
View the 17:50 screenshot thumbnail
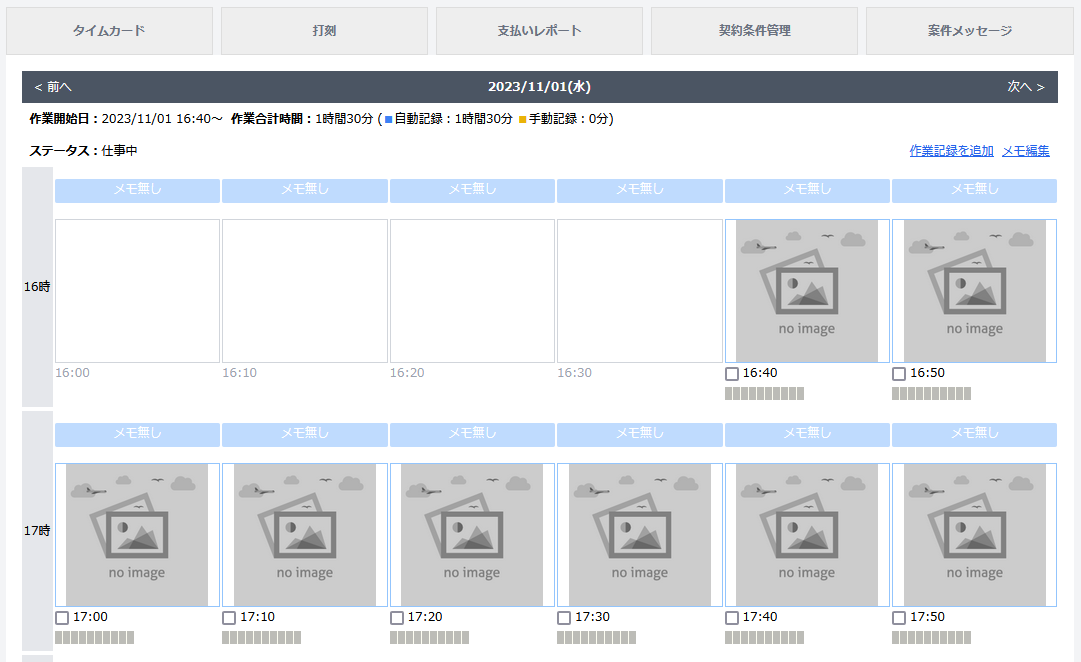974,535
